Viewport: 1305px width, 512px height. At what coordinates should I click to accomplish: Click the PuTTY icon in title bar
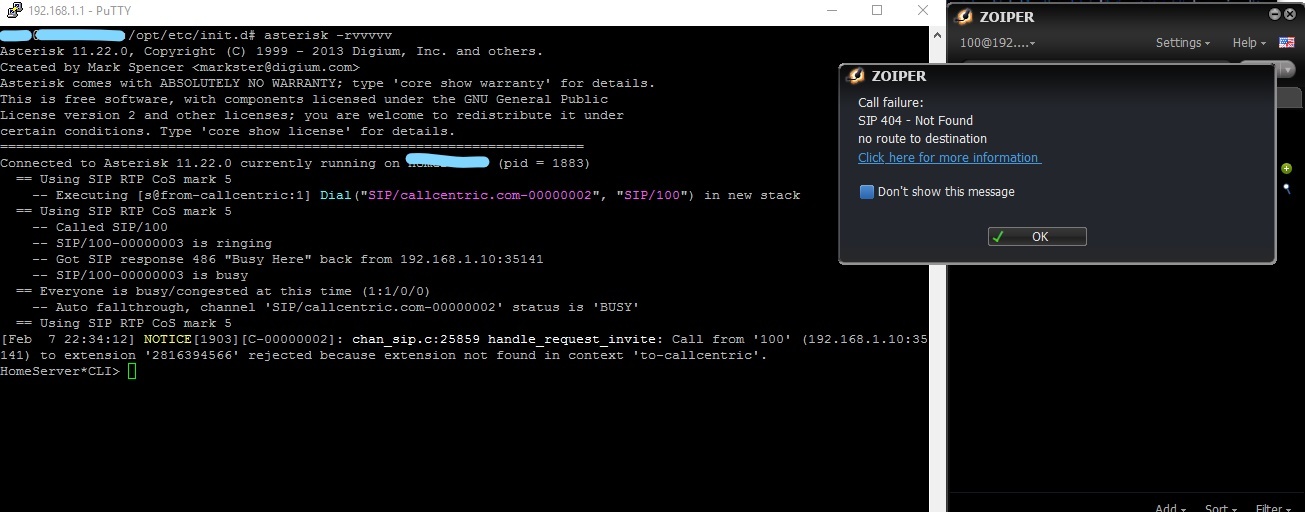pyautogui.click(x=12, y=10)
